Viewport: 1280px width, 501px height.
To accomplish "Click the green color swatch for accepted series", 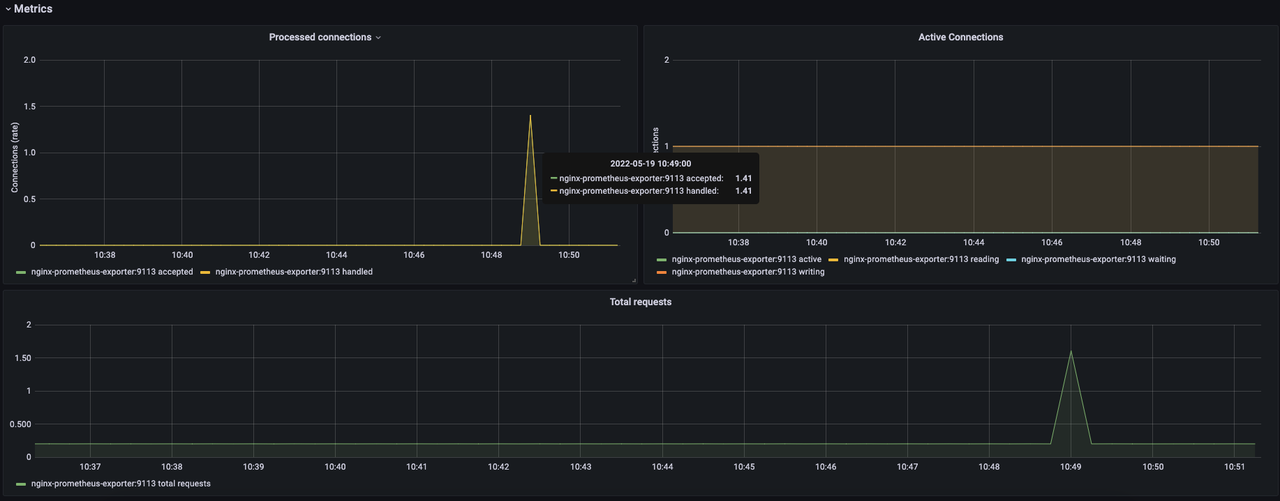I will tap(21, 272).
